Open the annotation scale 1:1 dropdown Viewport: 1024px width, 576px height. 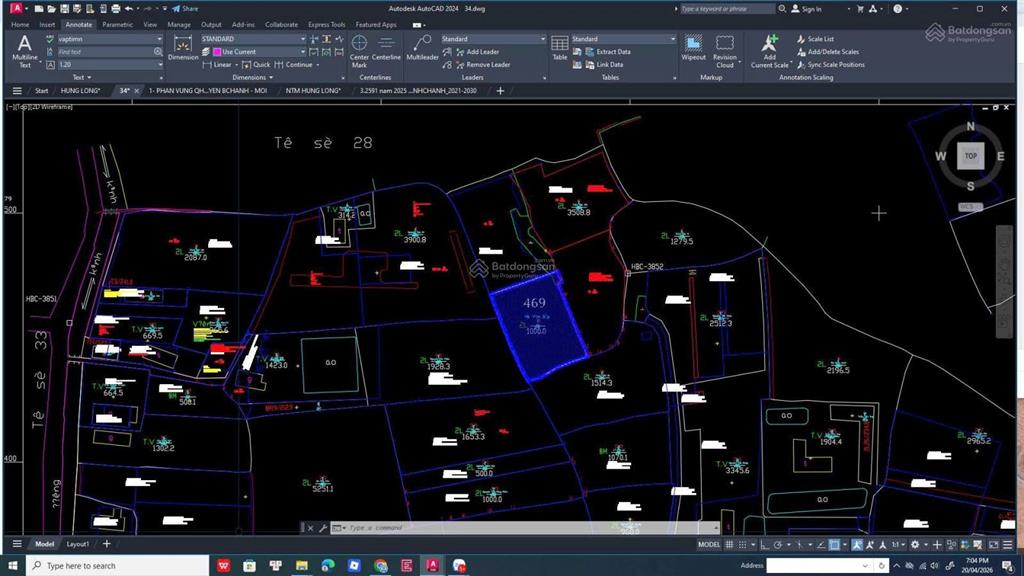899,545
